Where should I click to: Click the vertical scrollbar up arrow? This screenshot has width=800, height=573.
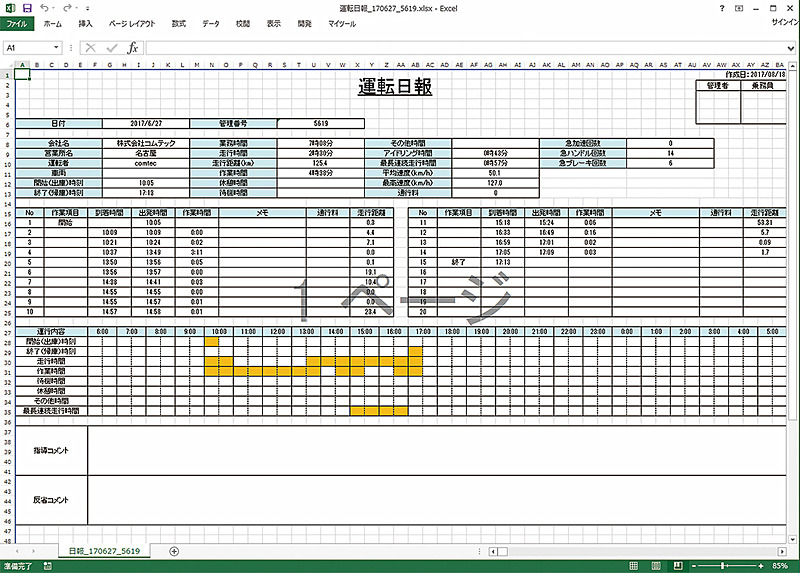click(792, 66)
